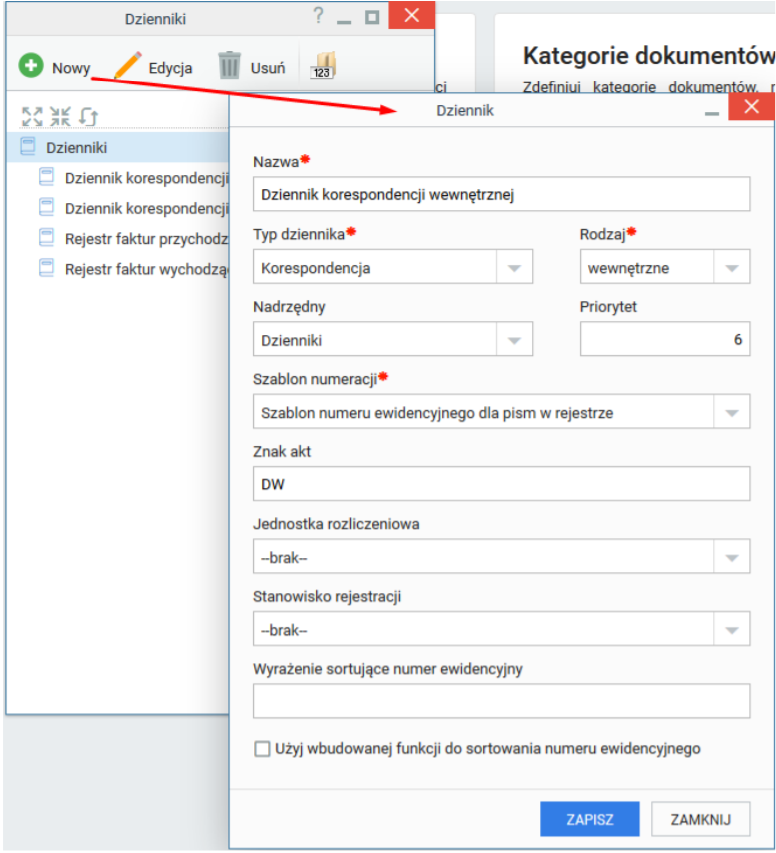Click the ZAPISZ button
Screen dimensions: 776x853
tap(589, 819)
